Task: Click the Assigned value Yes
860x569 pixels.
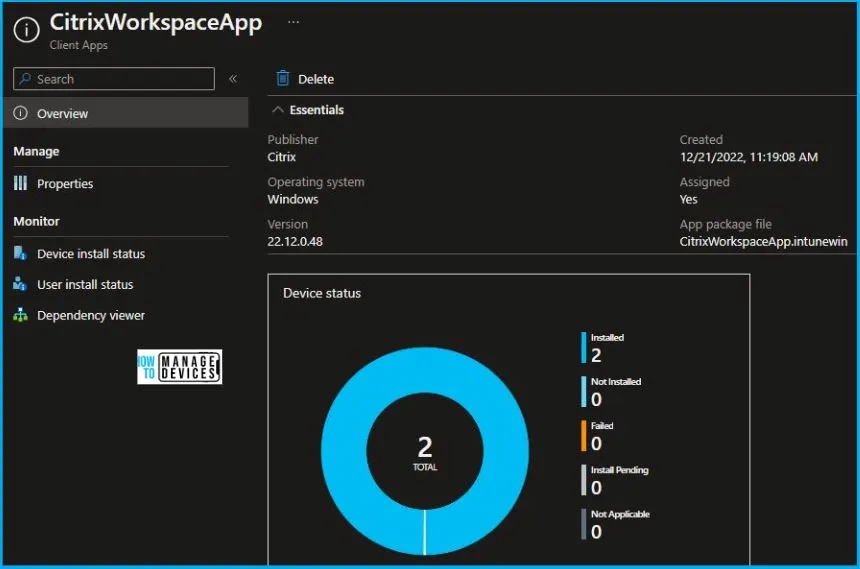Action: tap(688, 199)
